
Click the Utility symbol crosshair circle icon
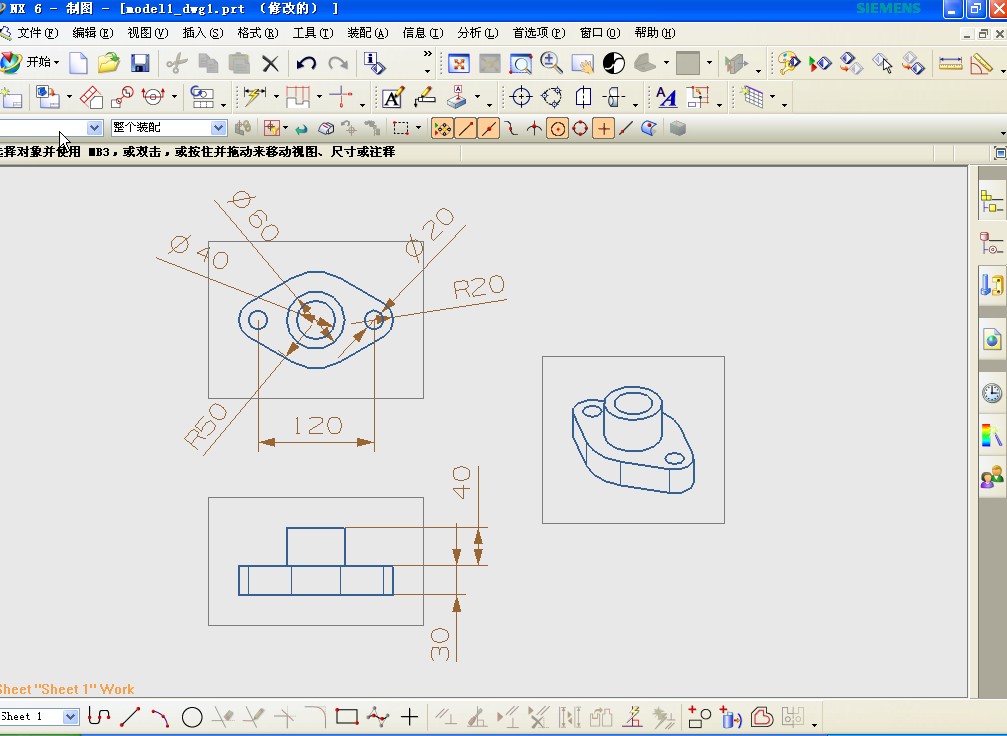[521, 98]
